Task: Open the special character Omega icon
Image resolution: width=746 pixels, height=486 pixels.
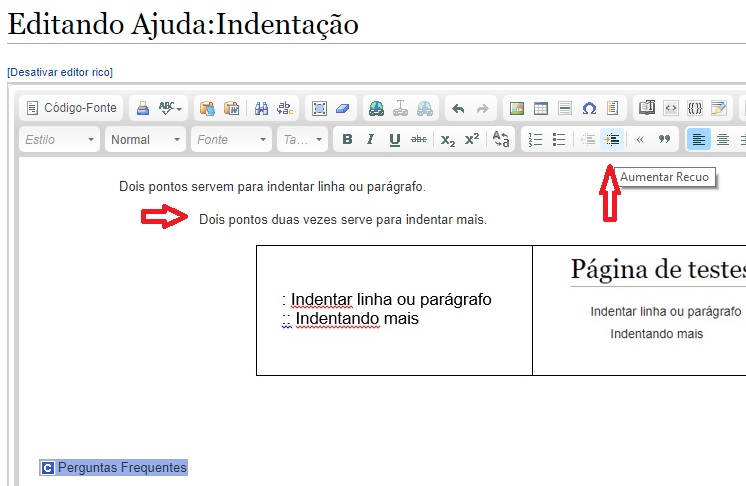Action: point(589,108)
